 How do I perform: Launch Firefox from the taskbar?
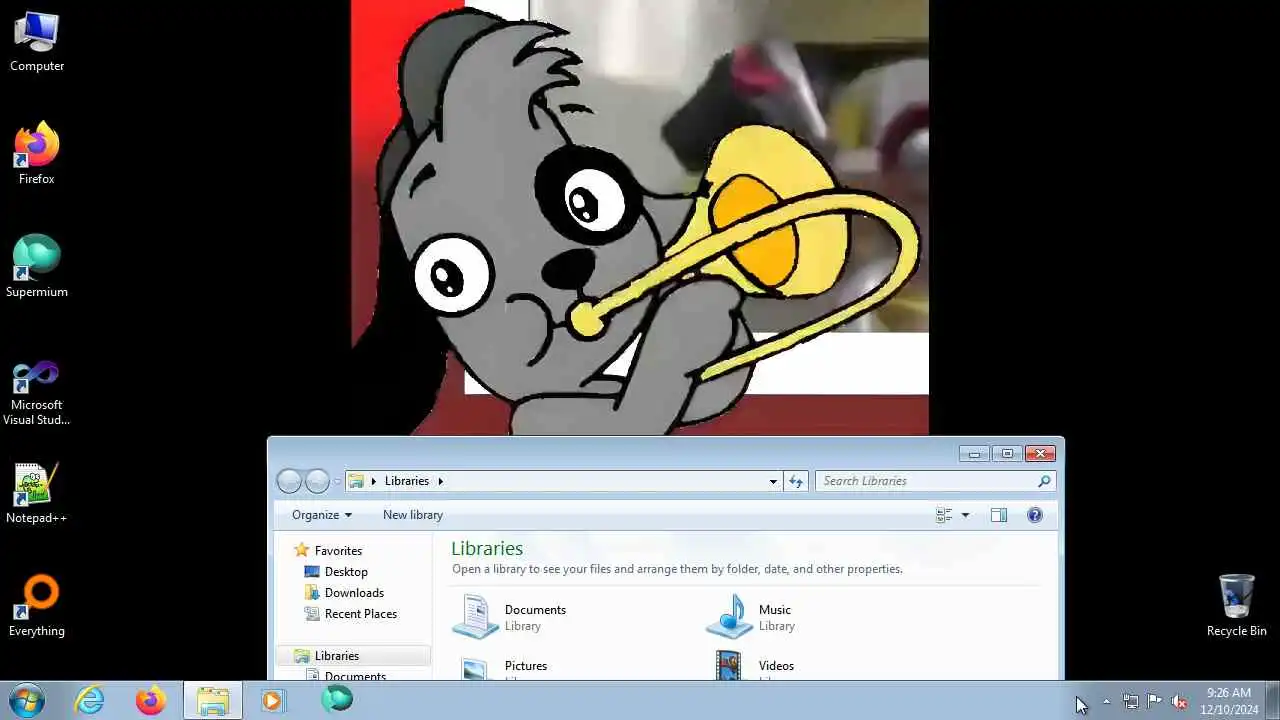point(151,700)
